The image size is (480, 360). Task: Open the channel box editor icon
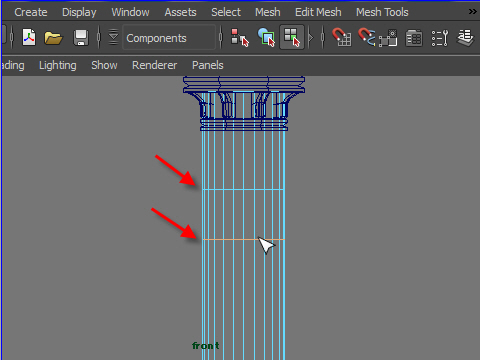click(414, 38)
